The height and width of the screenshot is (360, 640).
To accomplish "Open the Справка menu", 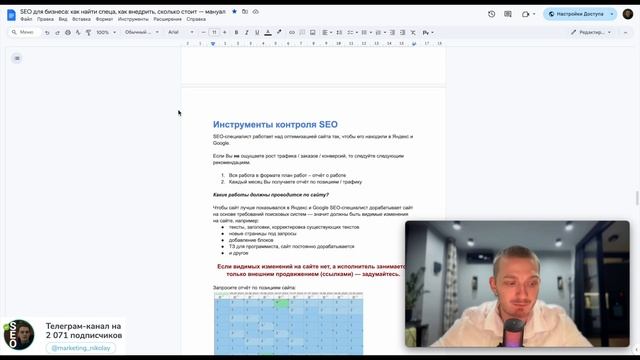I will coord(196,19).
